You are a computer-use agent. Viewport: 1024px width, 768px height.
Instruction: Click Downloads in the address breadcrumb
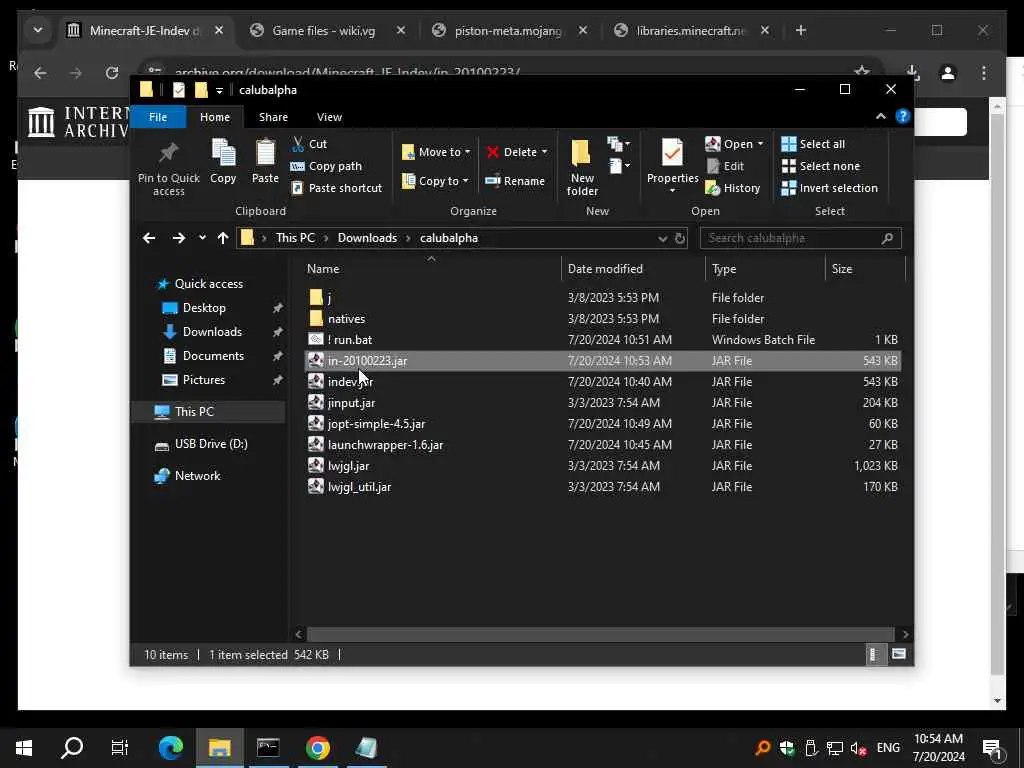[x=367, y=238]
